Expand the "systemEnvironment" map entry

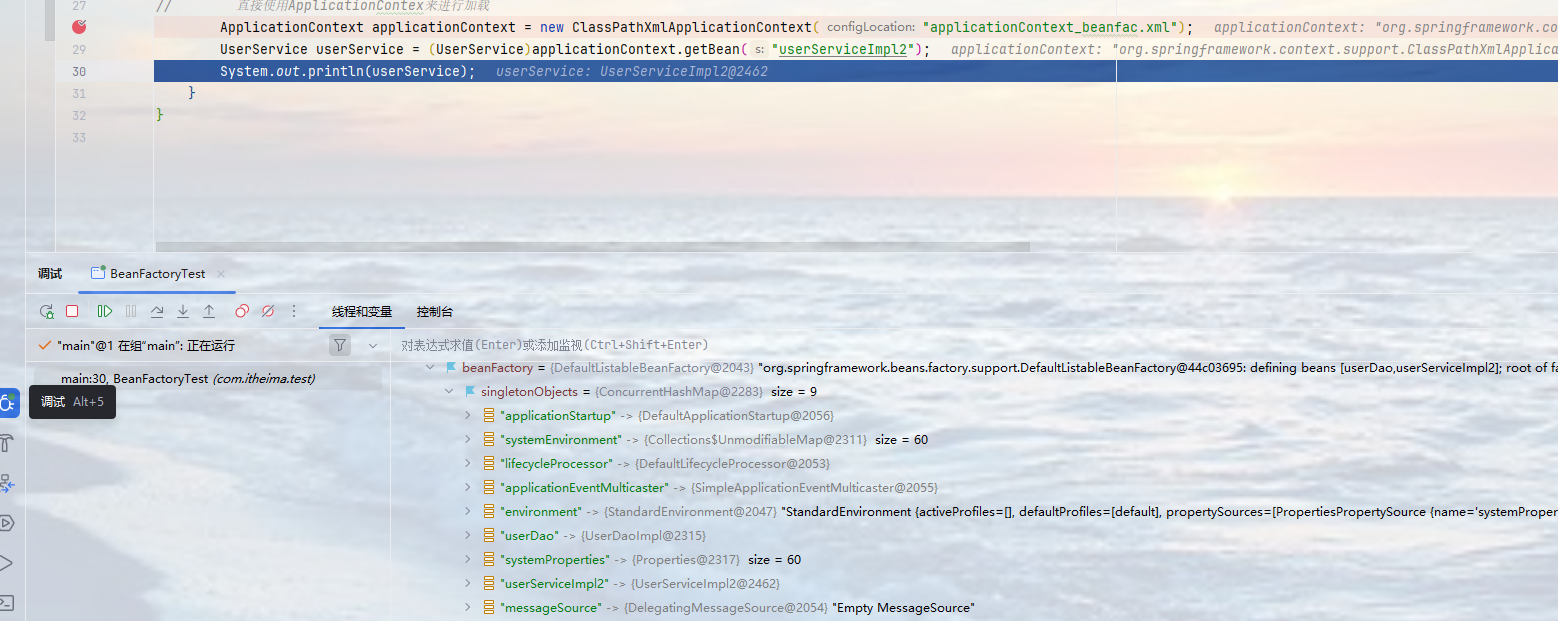467,440
